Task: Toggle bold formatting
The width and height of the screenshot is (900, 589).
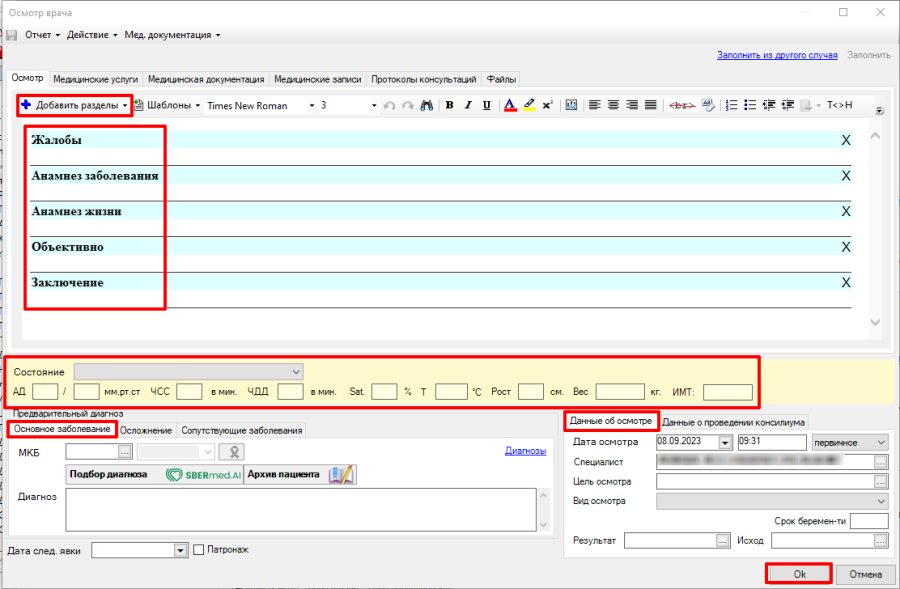Action: pos(449,105)
